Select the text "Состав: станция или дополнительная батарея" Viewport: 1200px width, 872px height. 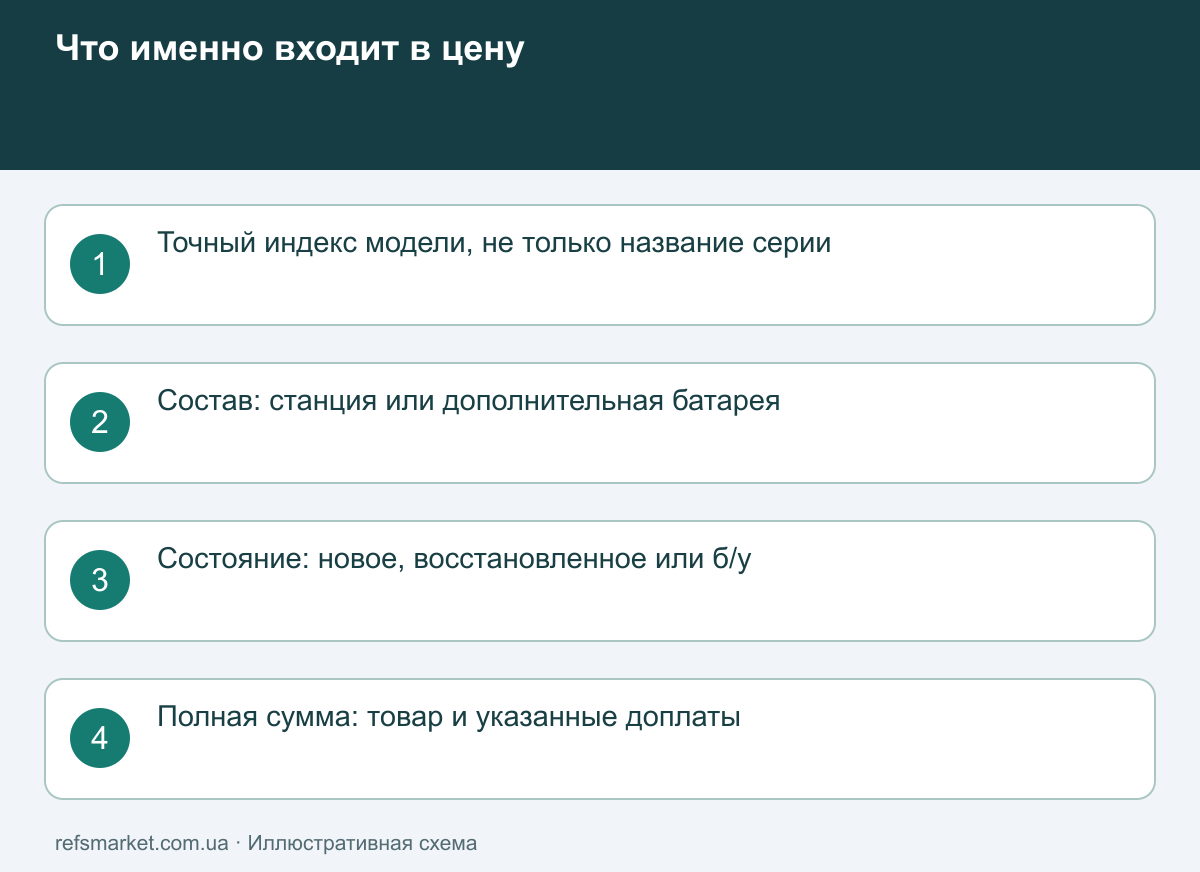[469, 401]
